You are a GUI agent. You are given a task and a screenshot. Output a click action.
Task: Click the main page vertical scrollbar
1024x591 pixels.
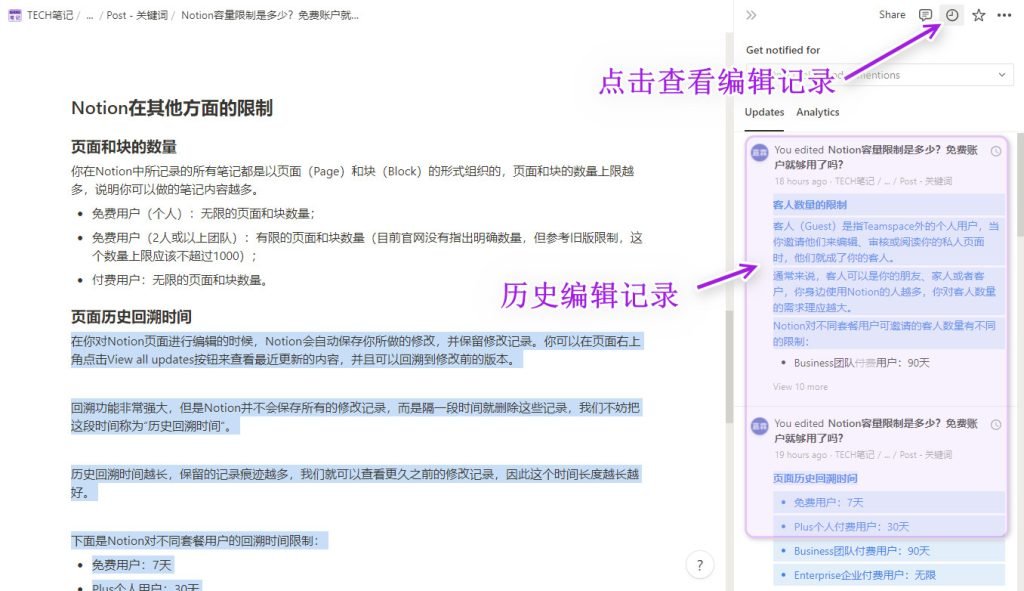[x=729, y=366]
